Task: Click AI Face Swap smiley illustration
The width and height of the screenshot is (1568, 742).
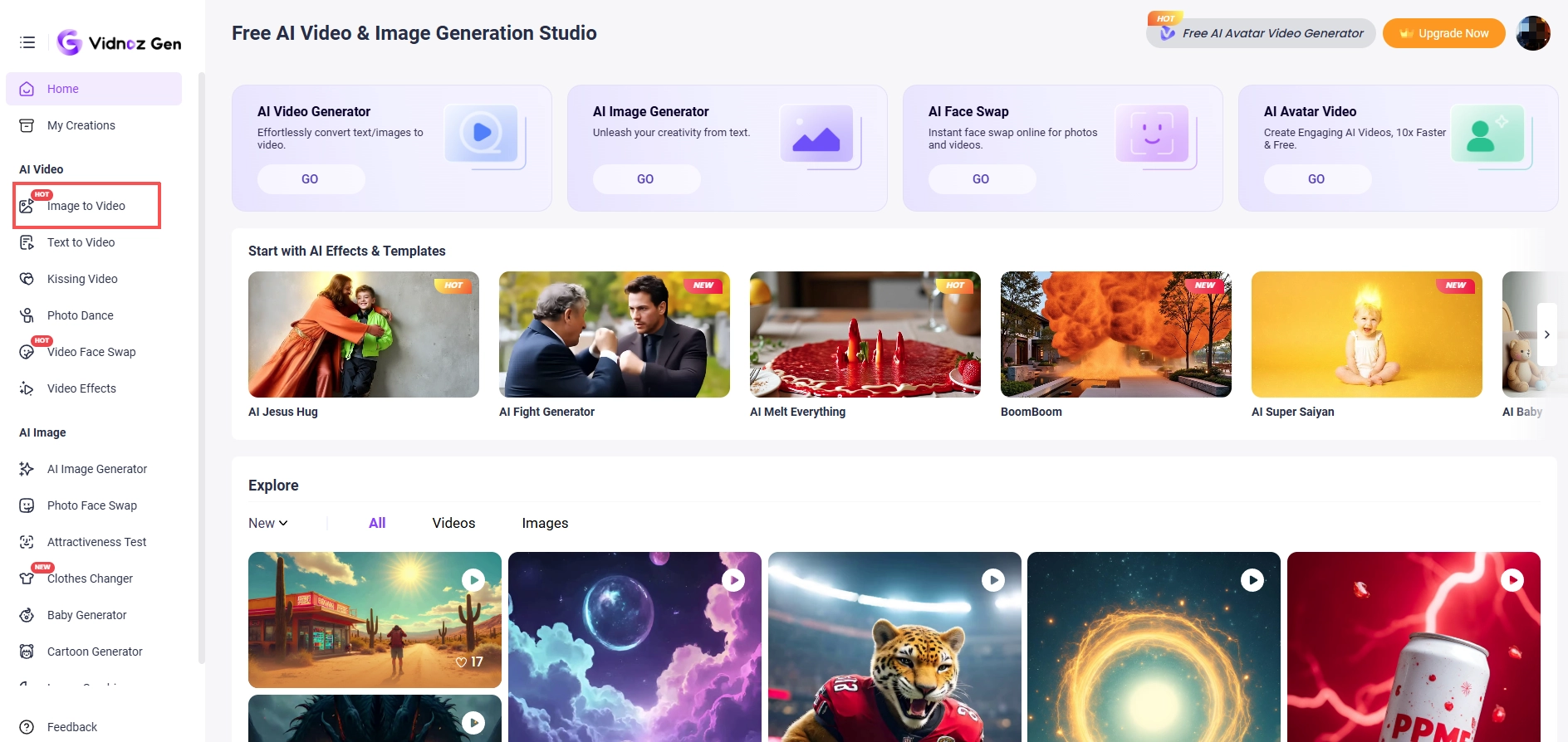Action: [x=1154, y=135]
